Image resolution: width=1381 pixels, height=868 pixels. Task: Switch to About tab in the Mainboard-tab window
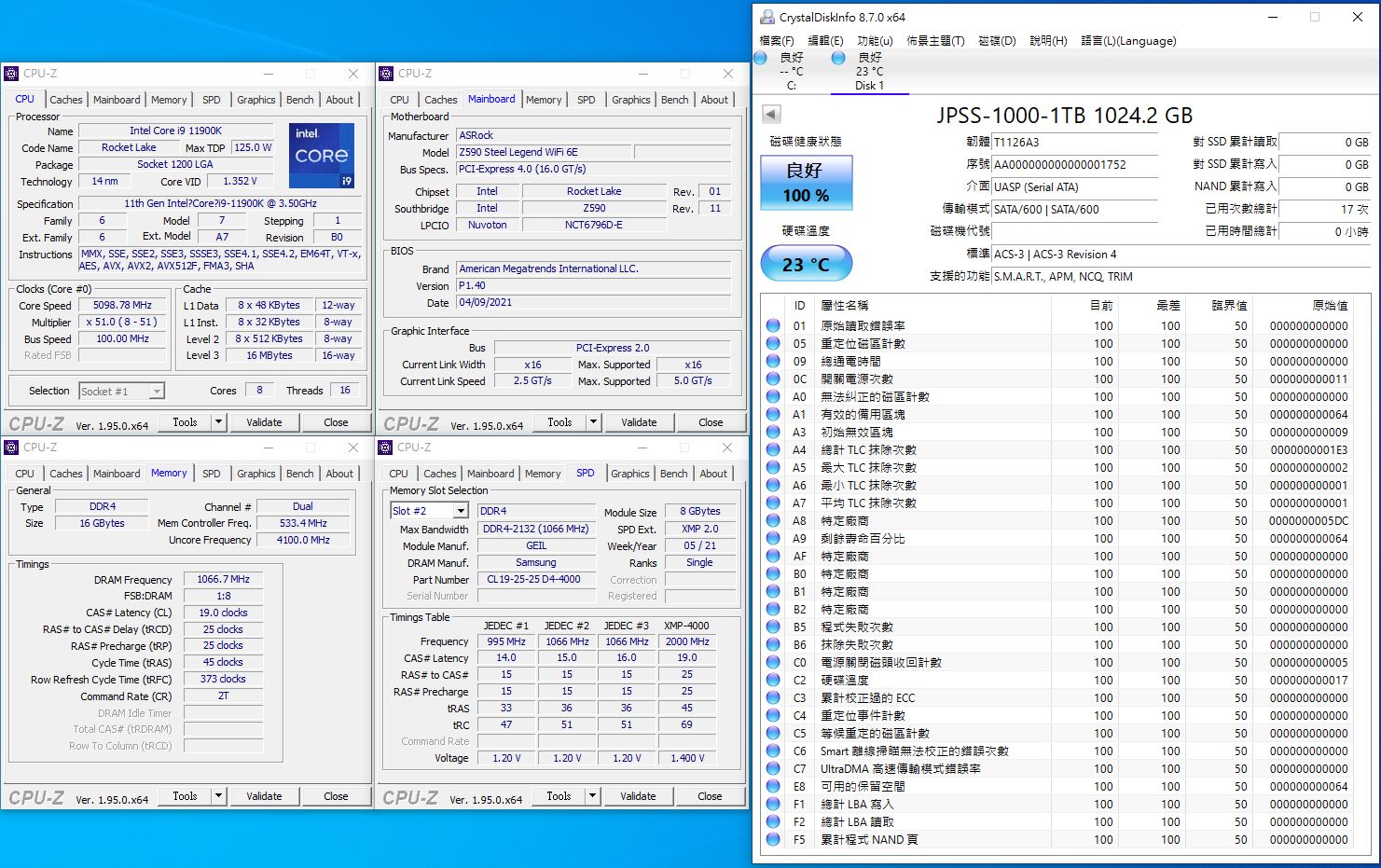tap(714, 100)
